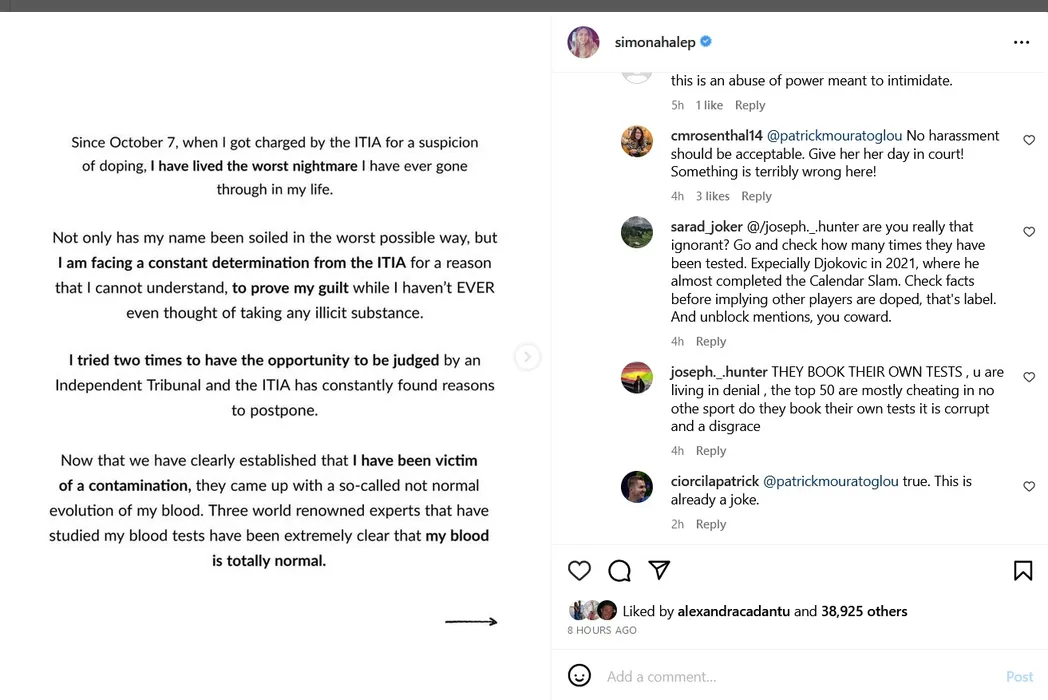Like joseph._.hunter's comment
Image resolution: width=1048 pixels, height=700 pixels.
tap(1029, 377)
